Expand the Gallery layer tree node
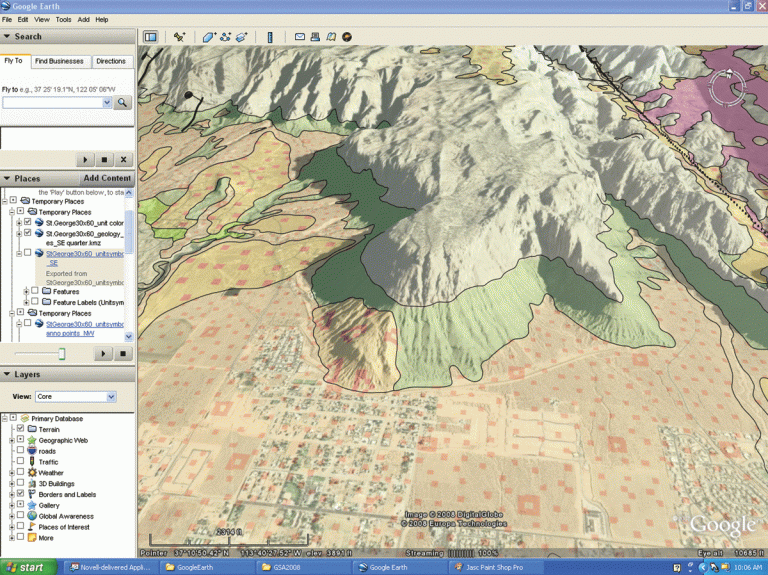 point(12,505)
